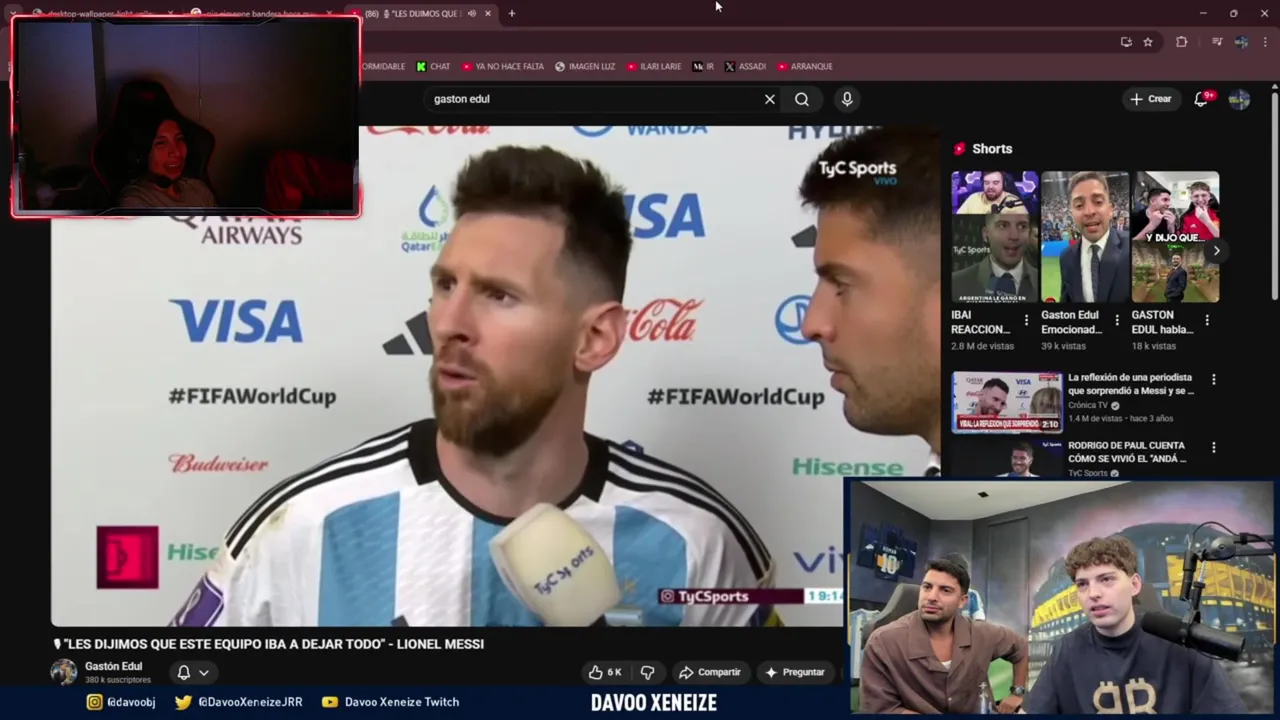Click the 'IBAI REACCION...' short title
This screenshot has height=720, width=1280.
coord(981,321)
